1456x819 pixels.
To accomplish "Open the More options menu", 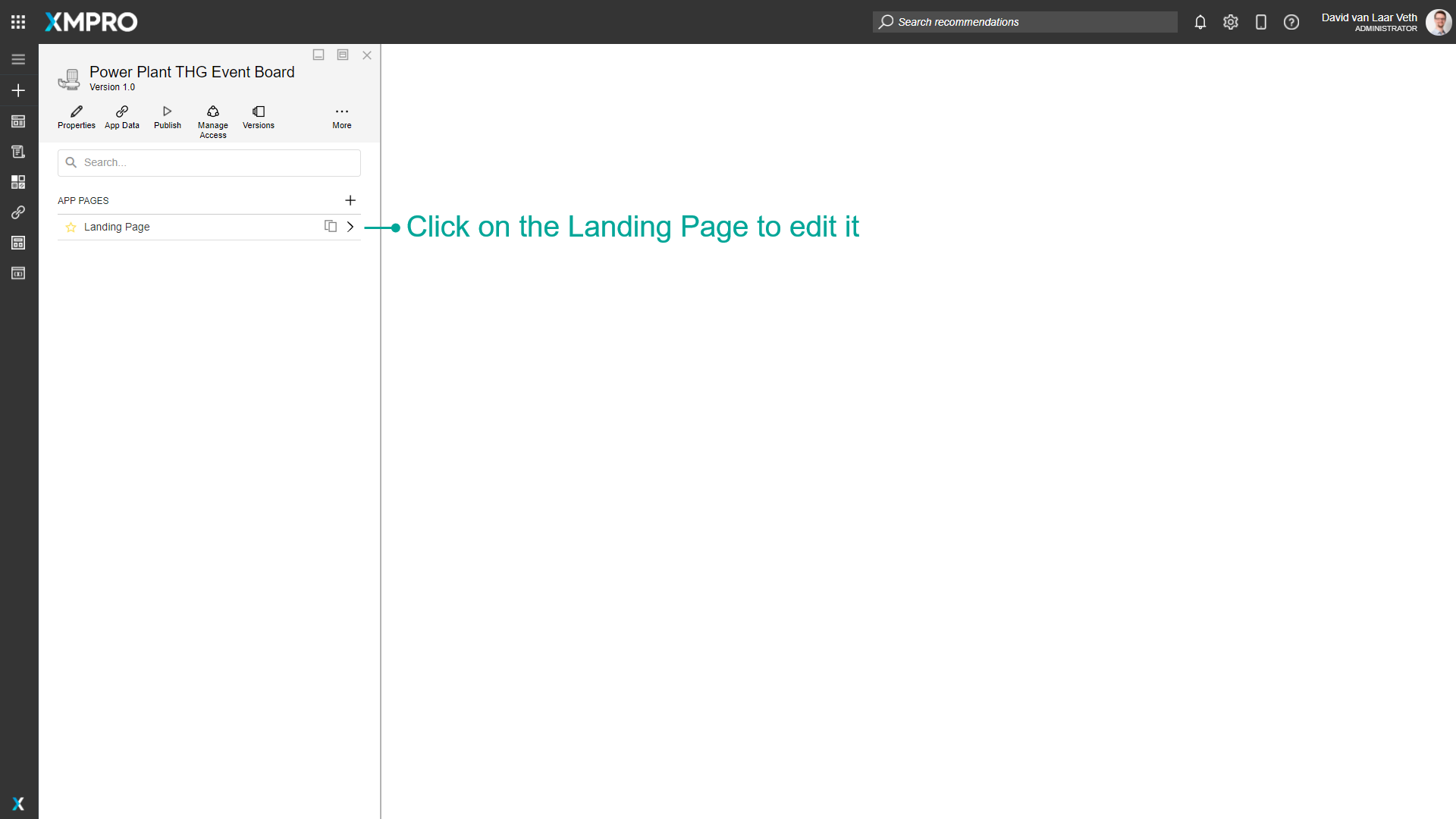I will coord(342,116).
